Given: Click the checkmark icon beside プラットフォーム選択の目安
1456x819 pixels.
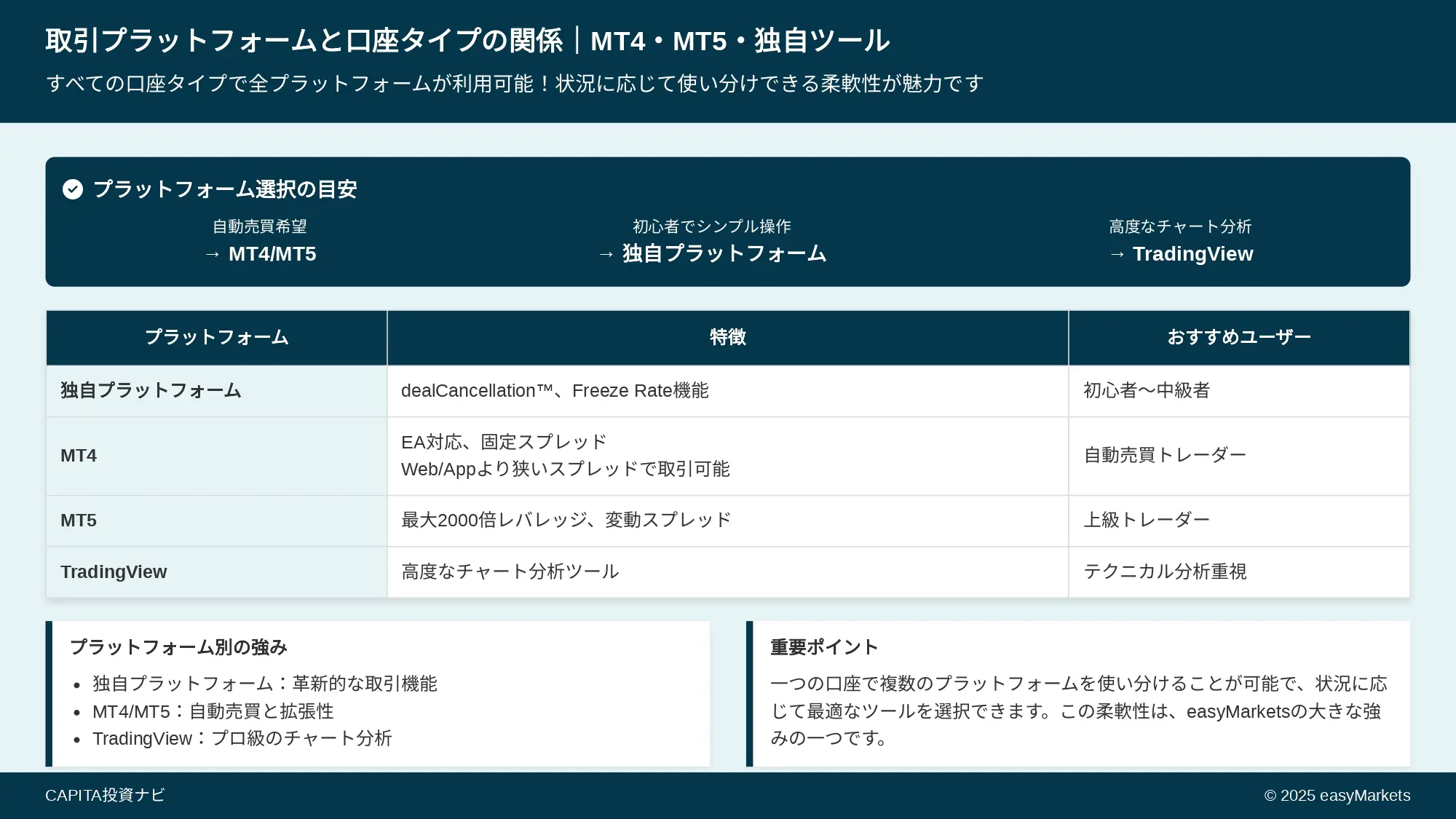Looking at the screenshot, I should coord(73,189).
